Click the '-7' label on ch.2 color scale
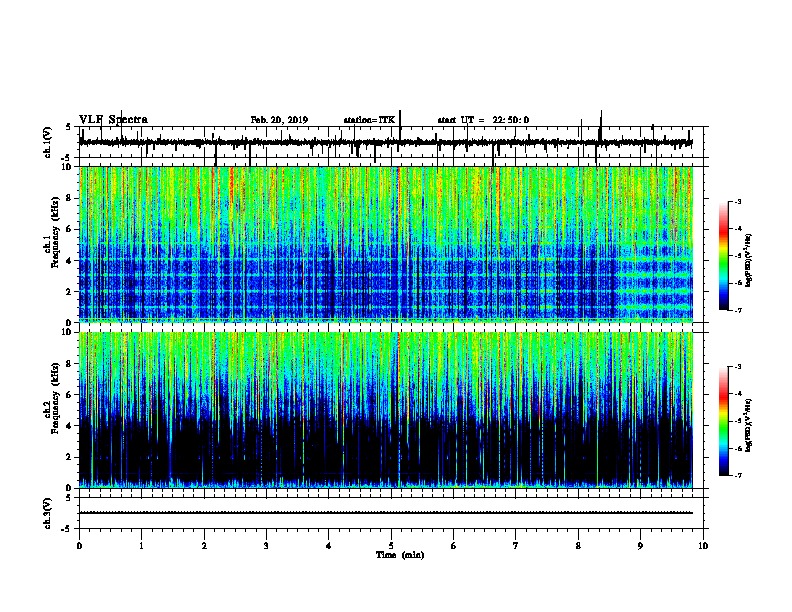The image size is (792, 612). (737, 476)
